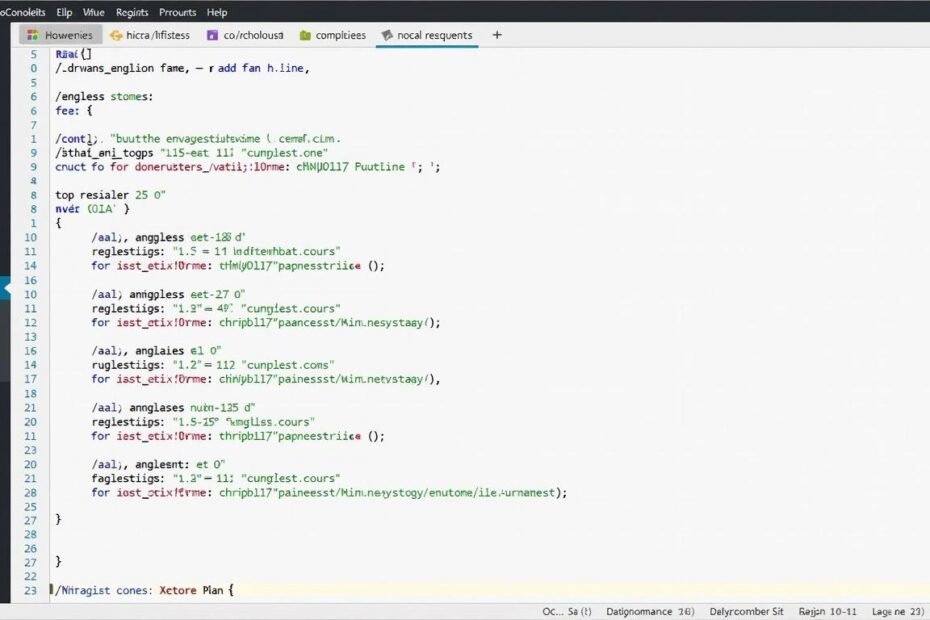Image resolution: width=930 pixels, height=620 pixels.
Task: Click the purple icon on the co/rcholousa tab
Action: point(212,35)
